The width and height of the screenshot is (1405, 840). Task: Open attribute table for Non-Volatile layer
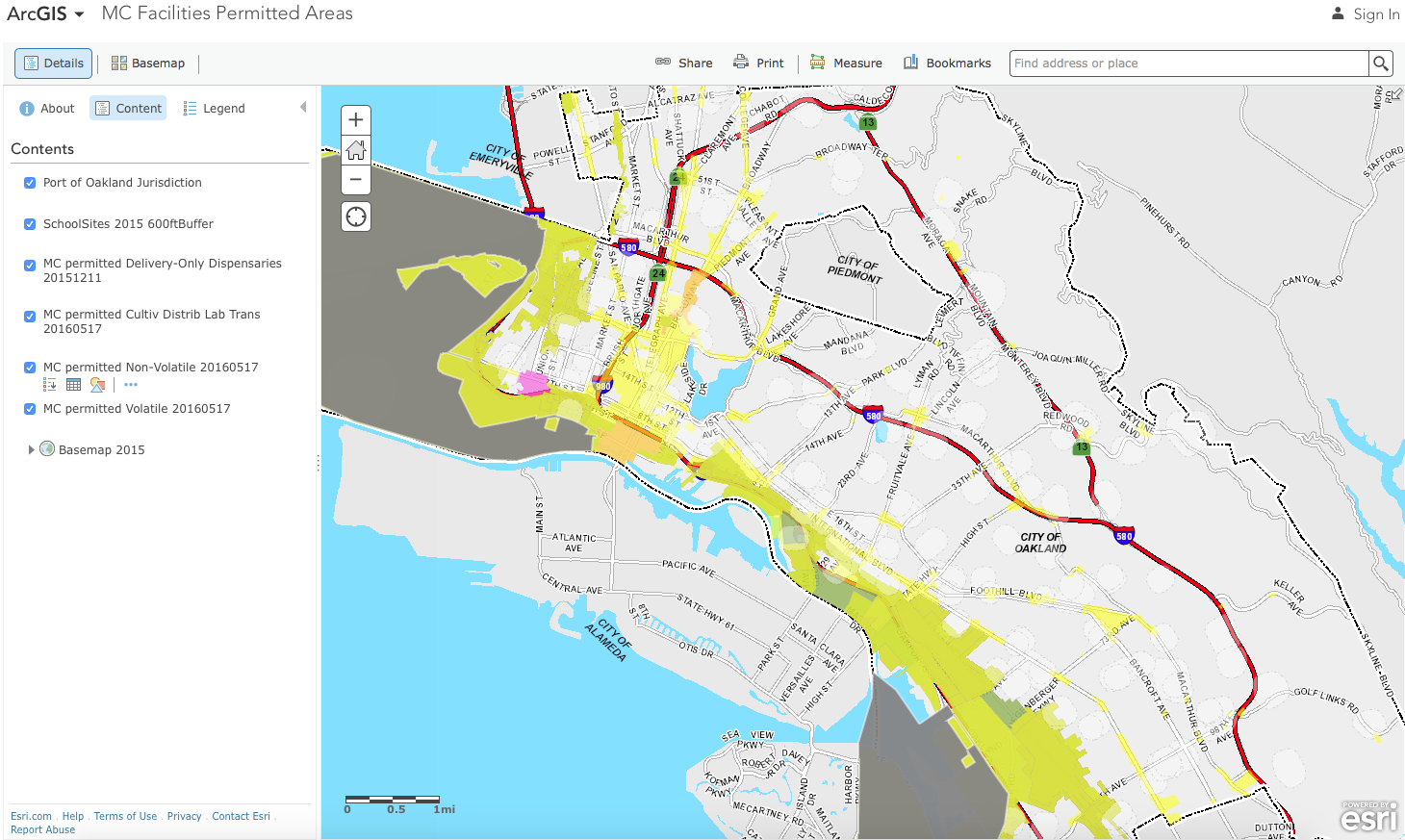(73, 384)
